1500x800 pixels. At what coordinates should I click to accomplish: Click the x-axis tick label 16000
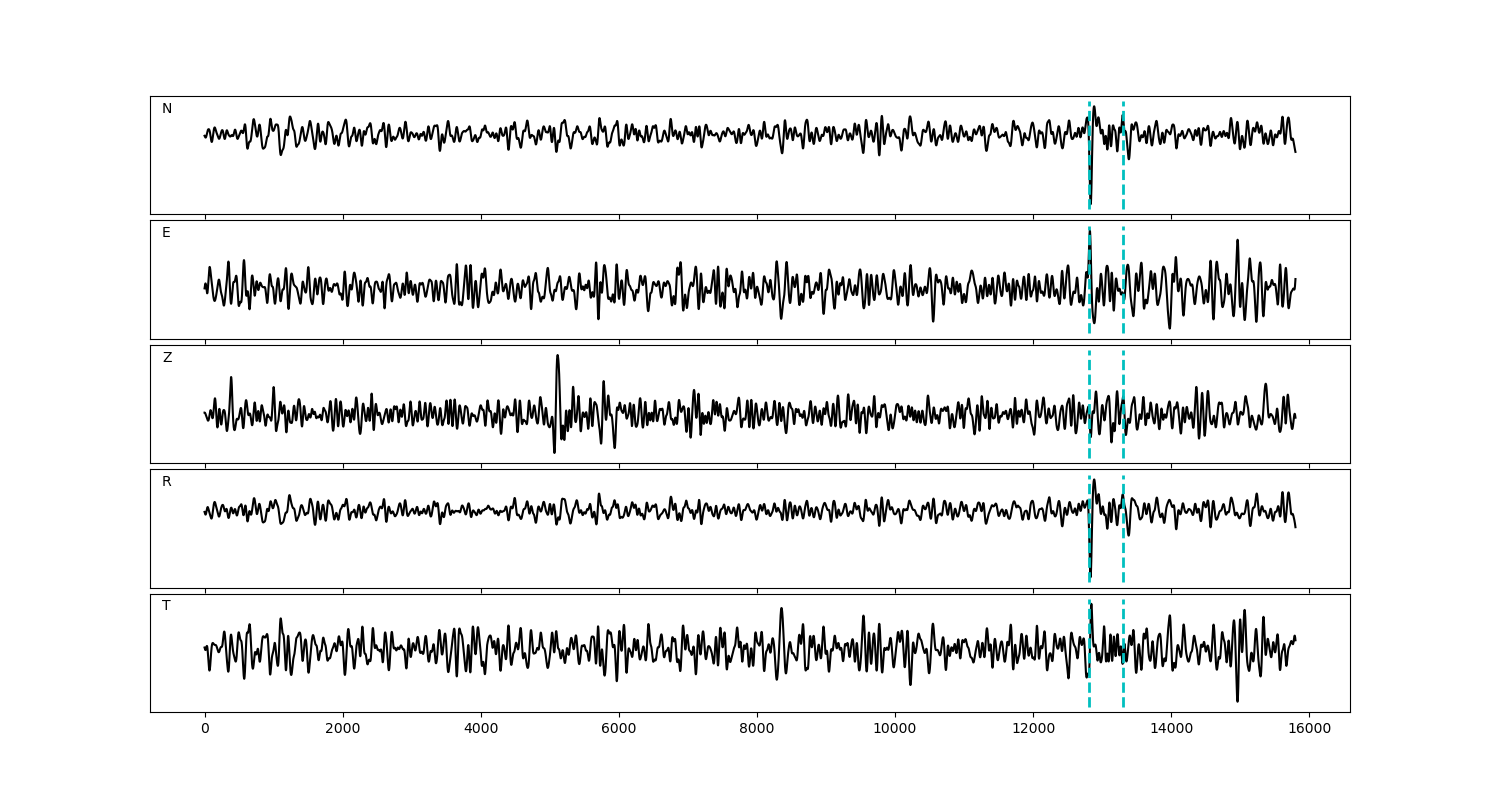tap(1309, 729)
